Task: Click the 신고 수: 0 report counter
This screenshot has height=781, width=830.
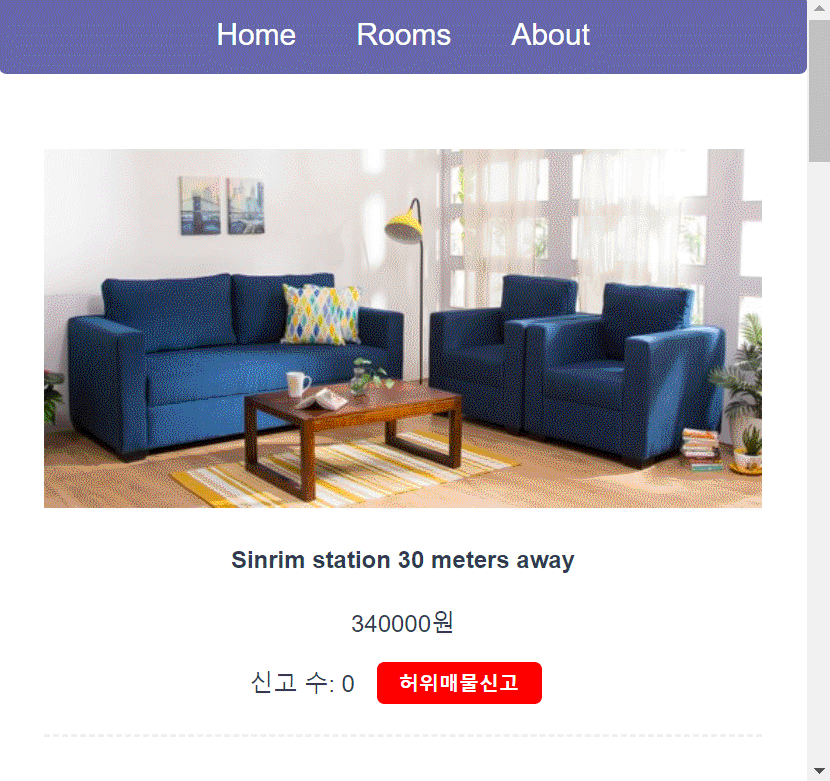Action: 302,683
